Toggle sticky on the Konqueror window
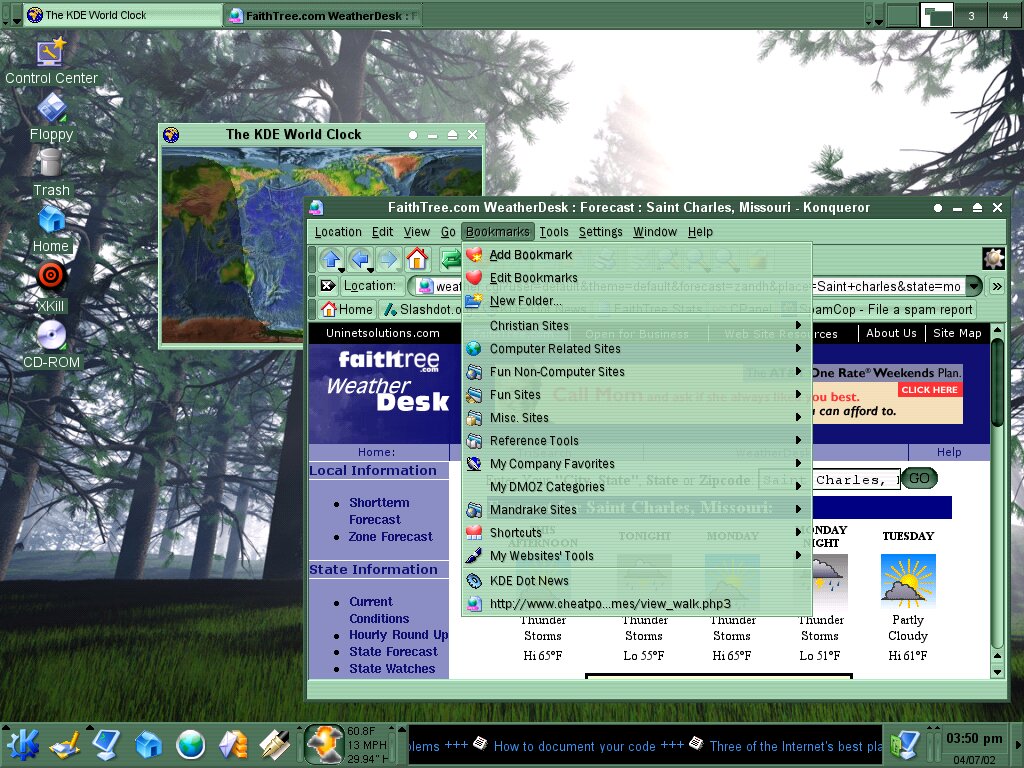1024x768 pixels. coord(938,208)
